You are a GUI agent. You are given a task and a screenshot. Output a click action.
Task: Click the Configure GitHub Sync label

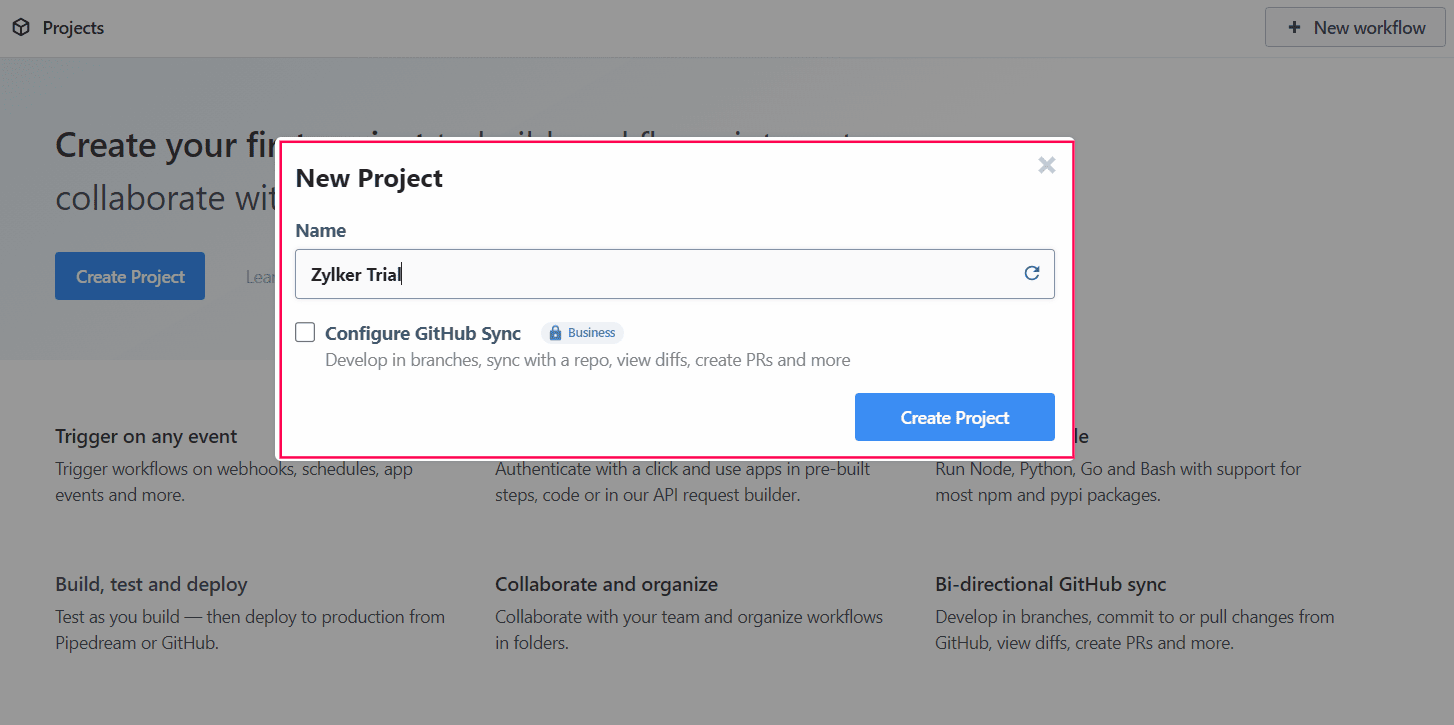click(423, 334)
